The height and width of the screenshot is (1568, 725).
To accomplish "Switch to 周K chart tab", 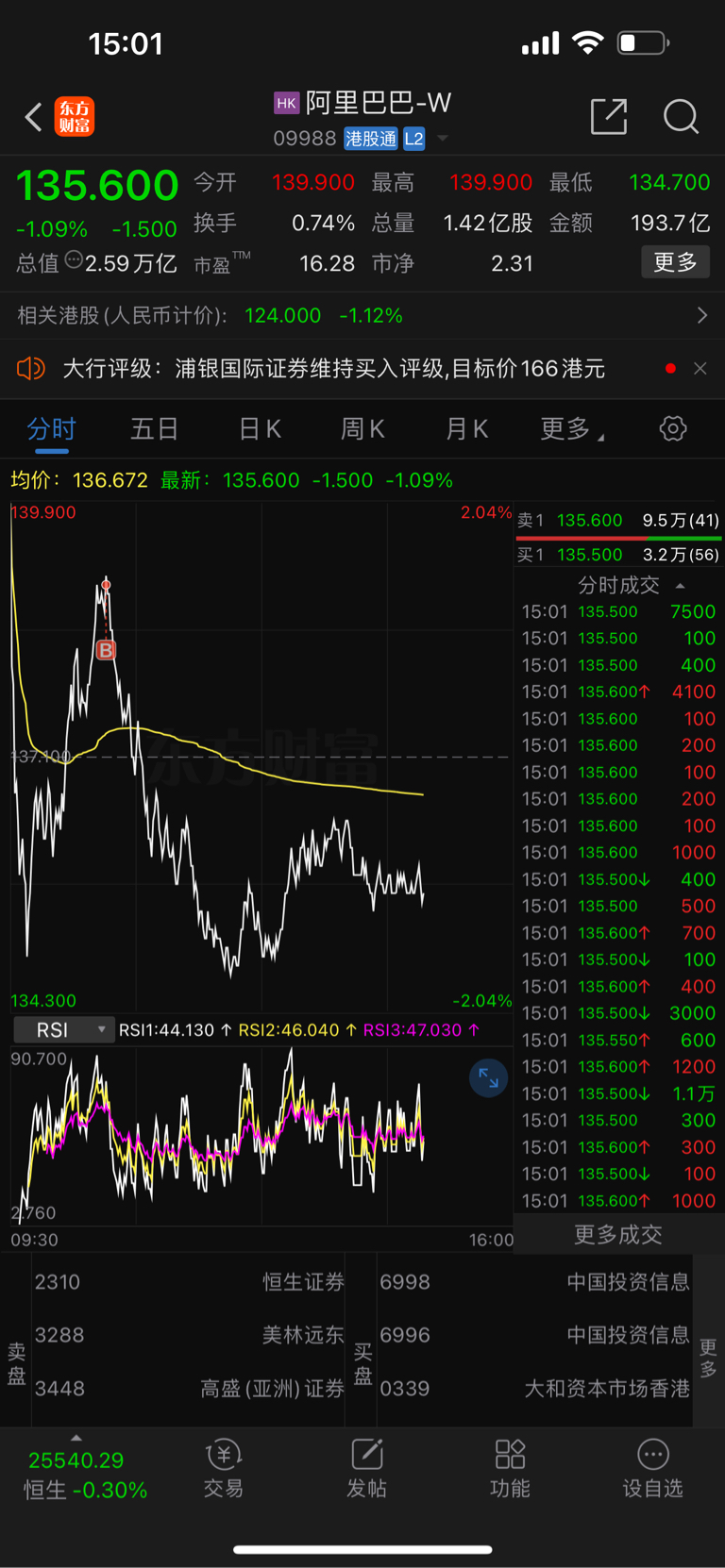I will 362,429.
